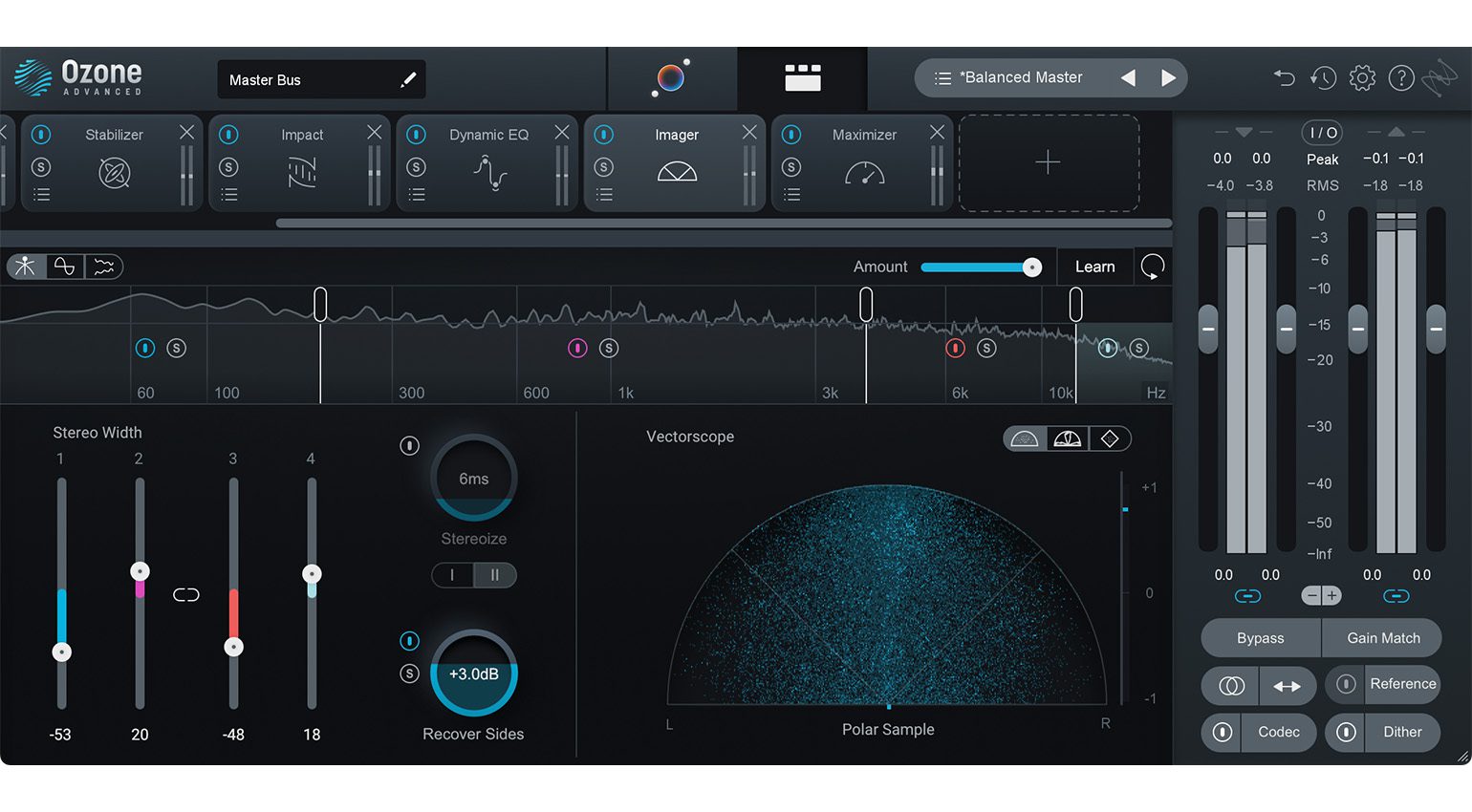Click the plus to add a new module
Viewport: 1472px width, 812px height.
tap(1048, 162)
